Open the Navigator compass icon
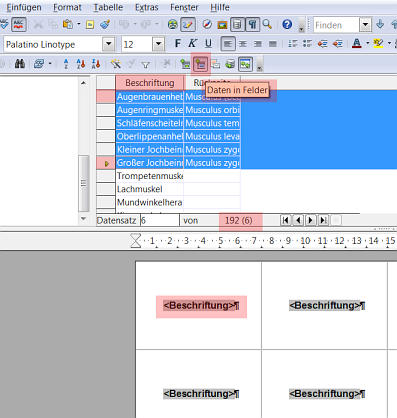The height and width of the screenshot is (418, 397). click(x=207, y=24)
